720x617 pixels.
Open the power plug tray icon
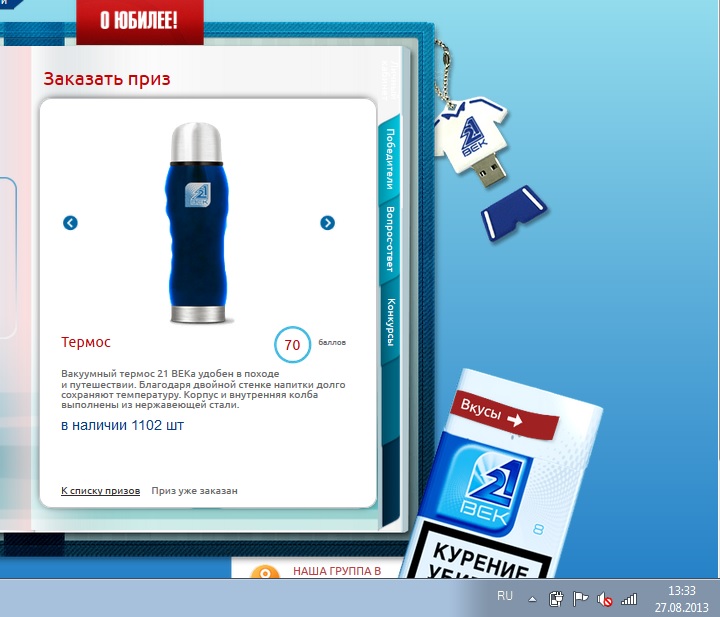point(556,599)
